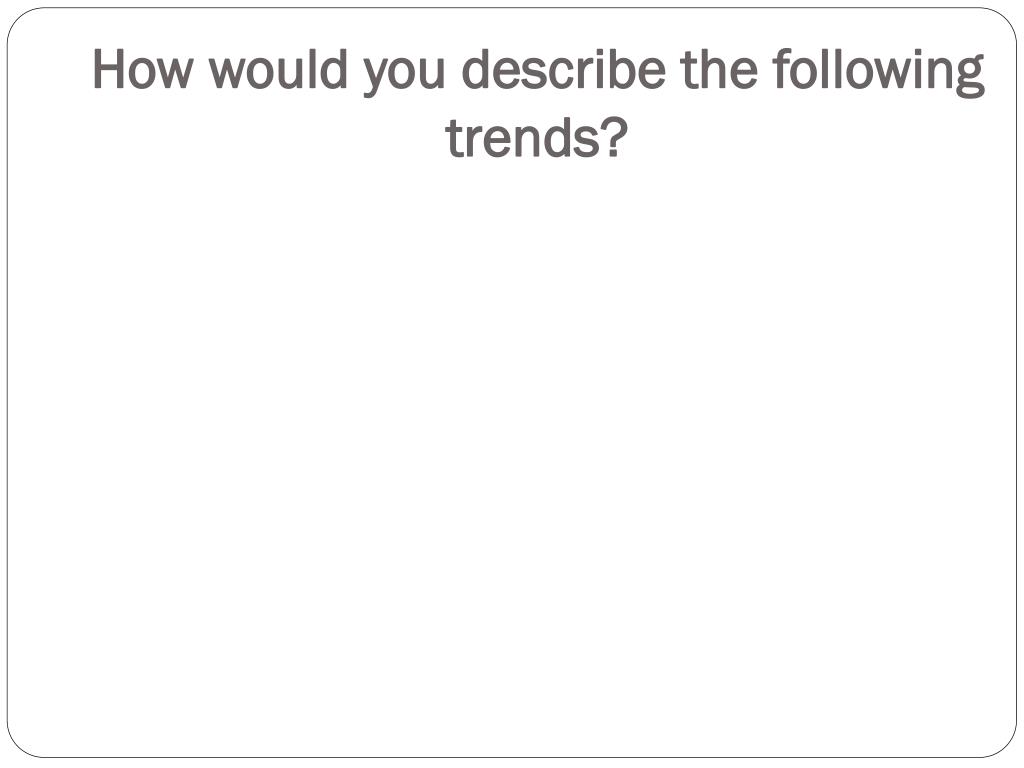This screenshot has height=768, width=1024.
Task: Select the word "describe" in the heading
Action: (x=564, y=68)
